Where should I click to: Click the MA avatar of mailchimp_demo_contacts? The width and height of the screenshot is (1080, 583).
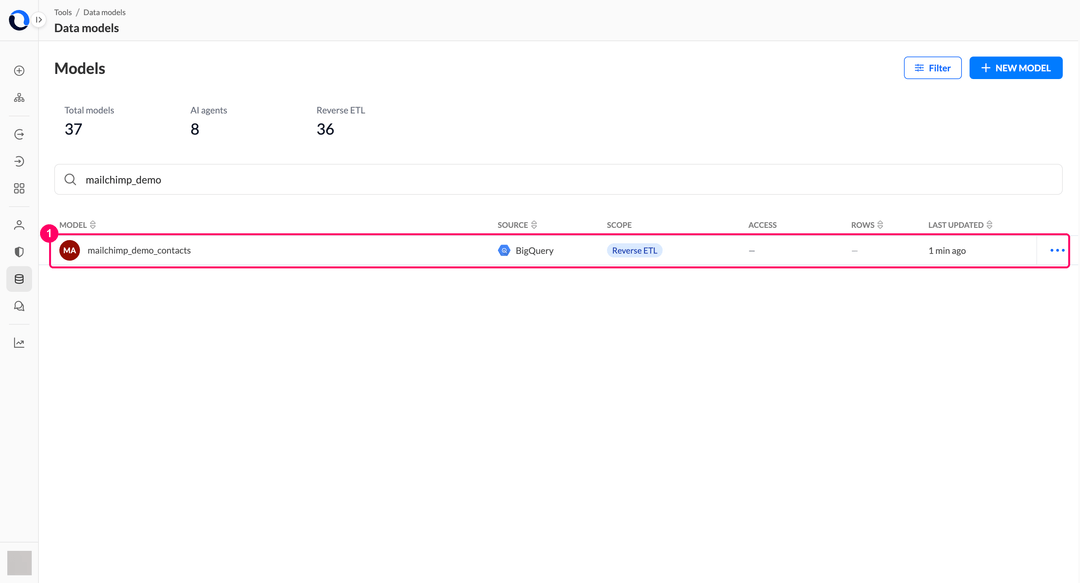coord(70,250)
